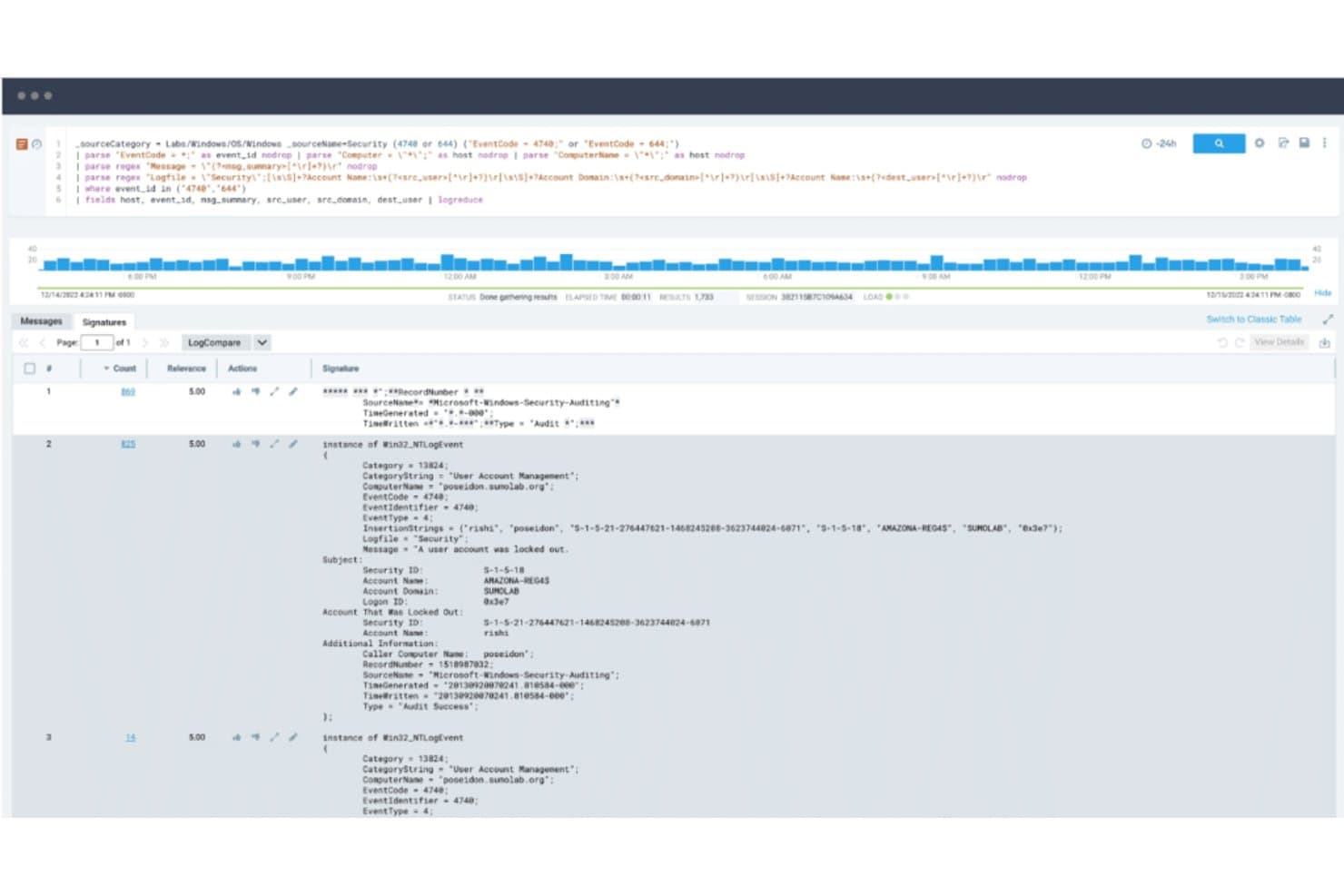The width and height of the screenshot is (1344, 896).
Task: Thumbs up the row 3 signature
Action: point(236,738)
